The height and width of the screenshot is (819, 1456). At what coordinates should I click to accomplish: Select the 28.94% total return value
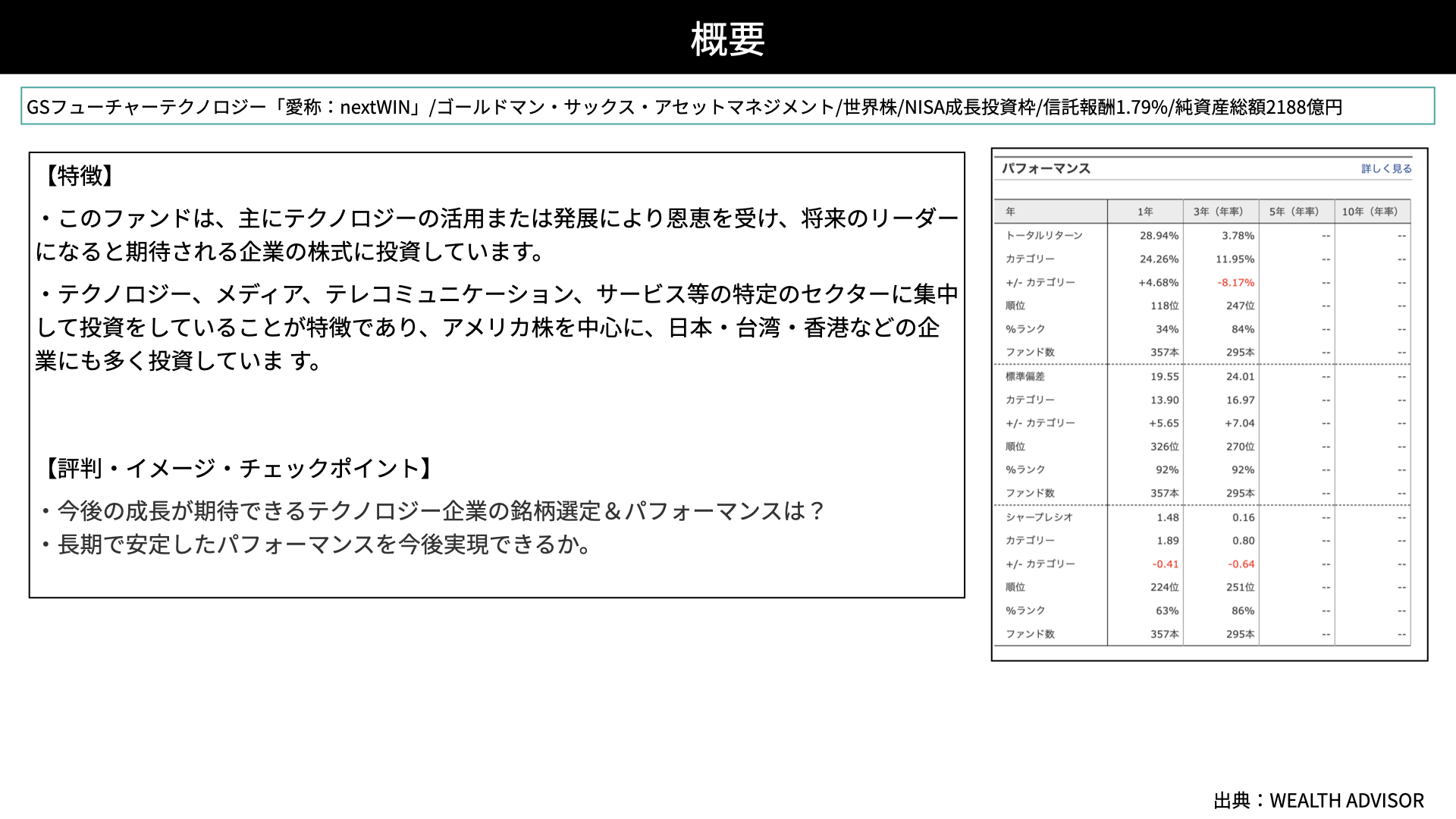point(1159,236)
